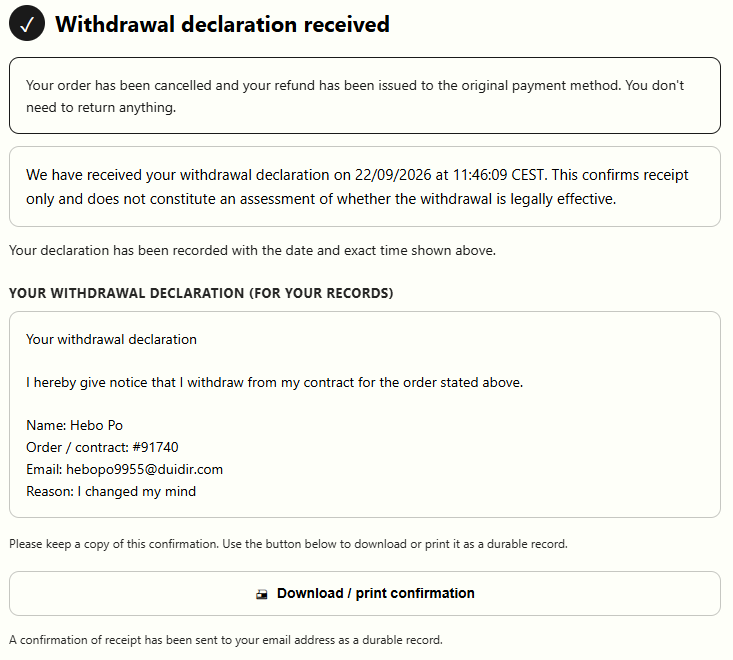Viewport: 733px width, 660px height.
Task: Click the Please keep a copy note
Action: [x=288, y=544]
